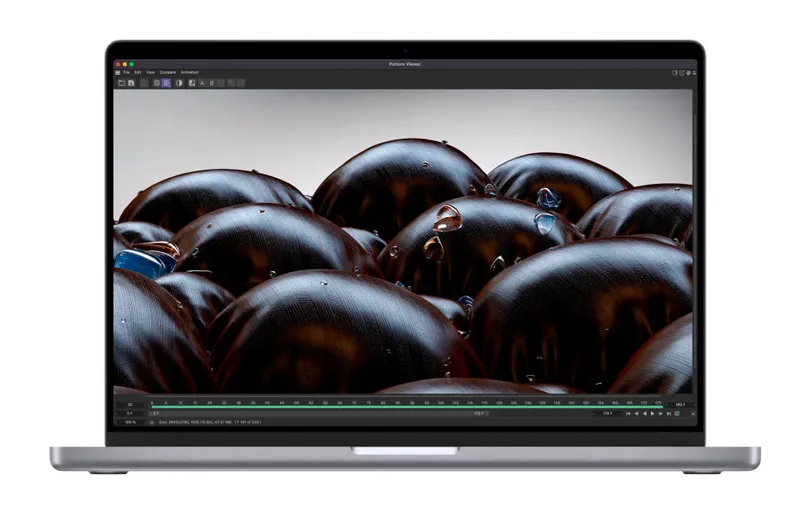Click the hamburger menu icon beside File
The width and height of the screenshot is (800, 505).
tap(117, 72)
